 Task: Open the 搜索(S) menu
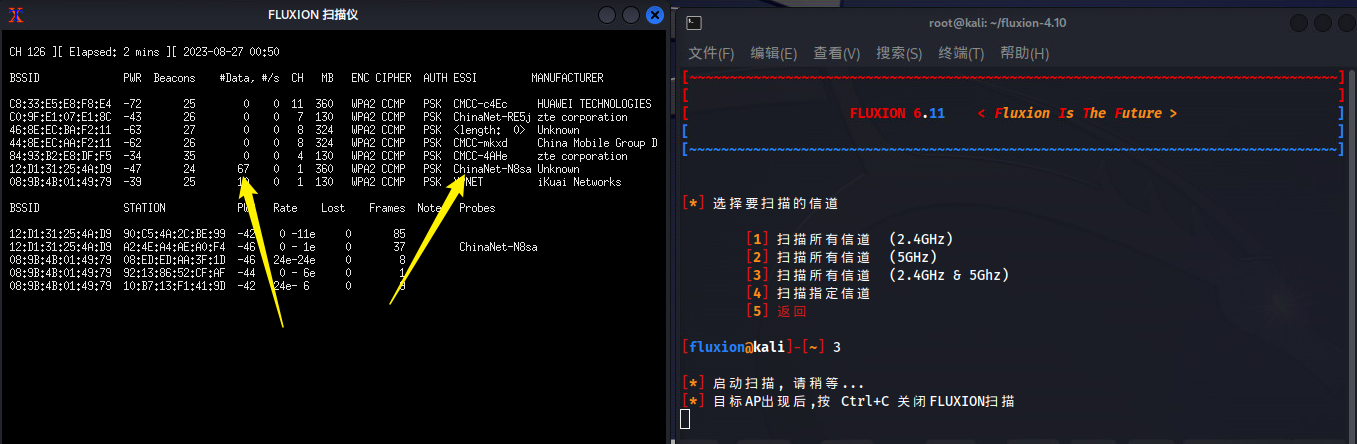[899, 53]
